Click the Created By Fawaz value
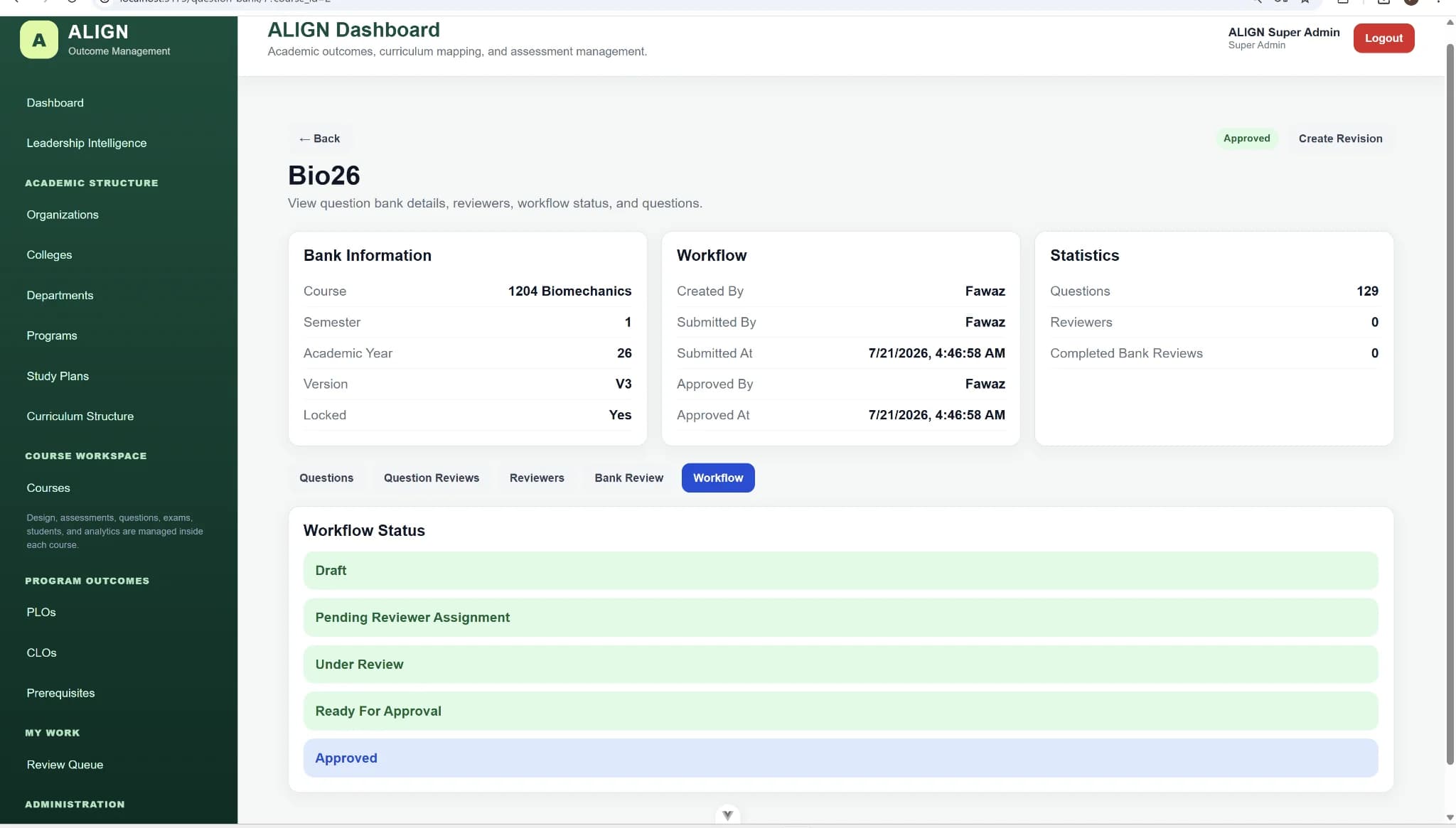This screenshot has height=828, width=1456. (x=985, y=291)
